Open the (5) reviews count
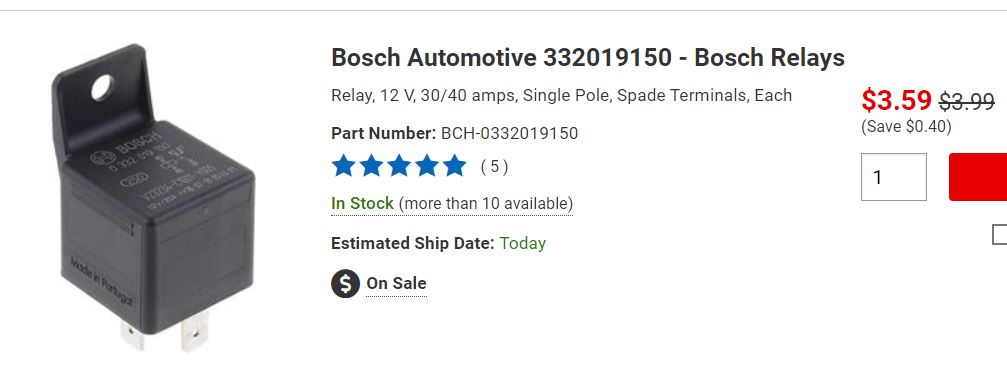This screenshot has height=370, width=1007. (495, 166)
